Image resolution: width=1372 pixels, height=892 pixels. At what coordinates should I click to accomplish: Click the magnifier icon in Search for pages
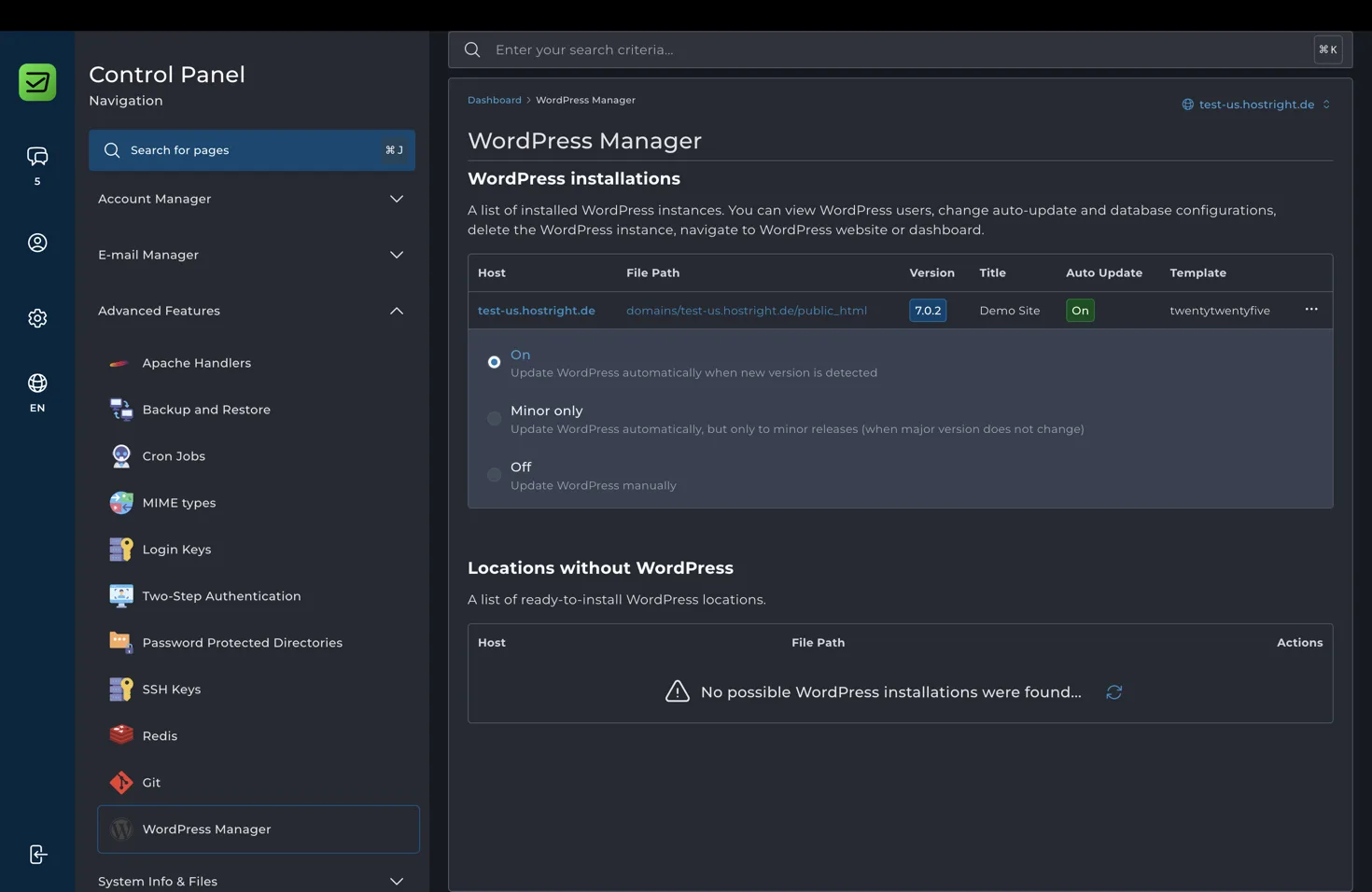(x=112, y=150)
